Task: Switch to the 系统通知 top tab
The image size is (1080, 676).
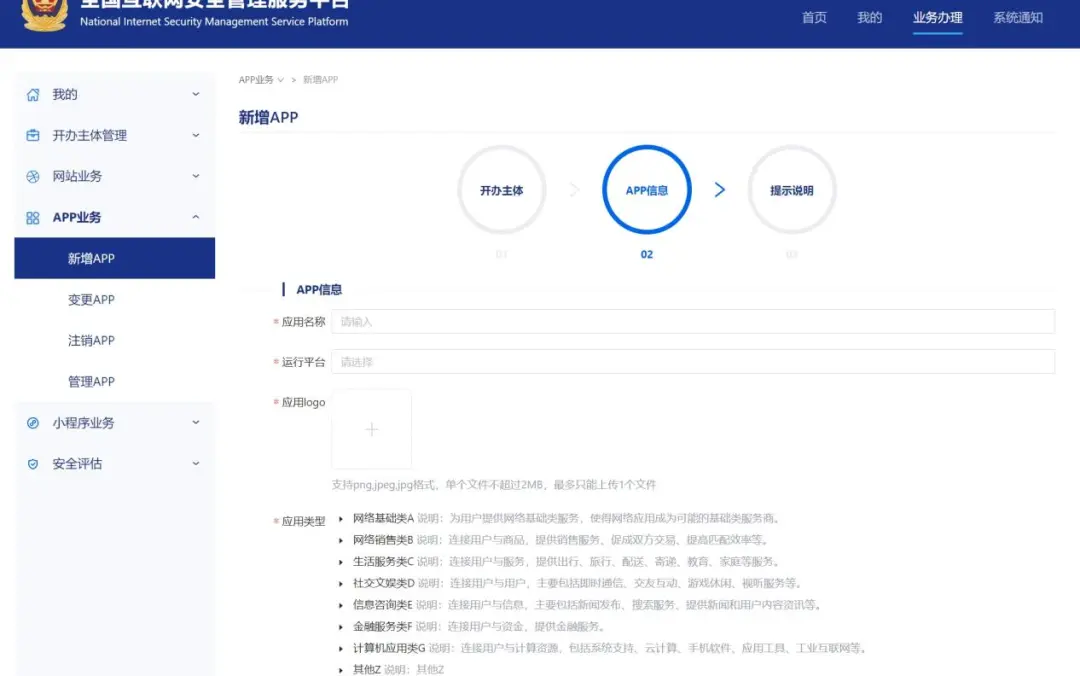Action: [1017, 18]
